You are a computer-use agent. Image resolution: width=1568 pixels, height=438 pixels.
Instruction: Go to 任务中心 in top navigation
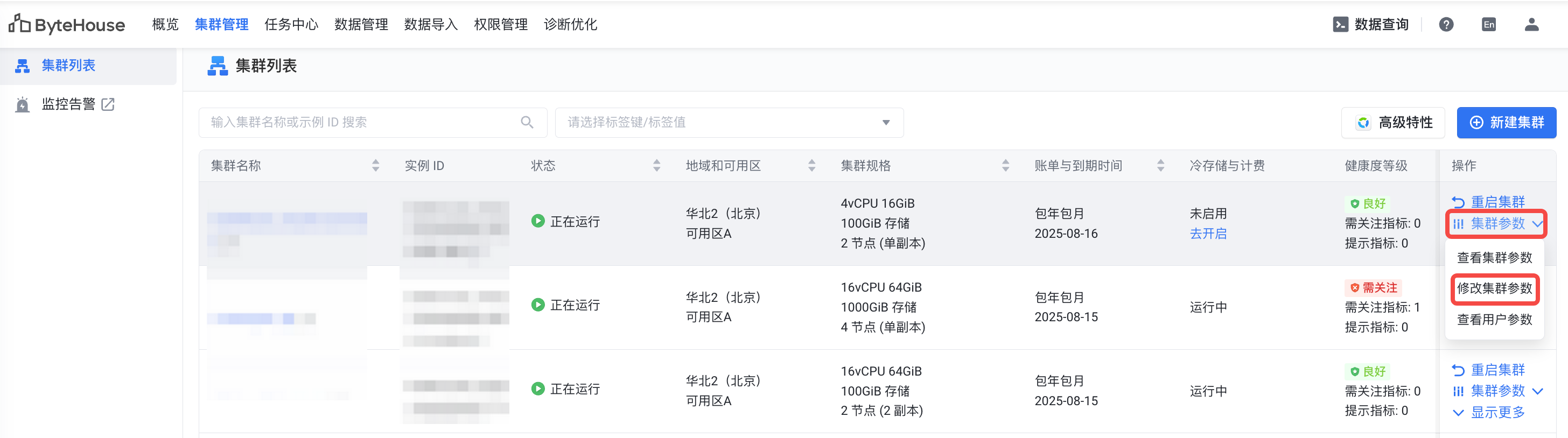[x=291, y=24]
